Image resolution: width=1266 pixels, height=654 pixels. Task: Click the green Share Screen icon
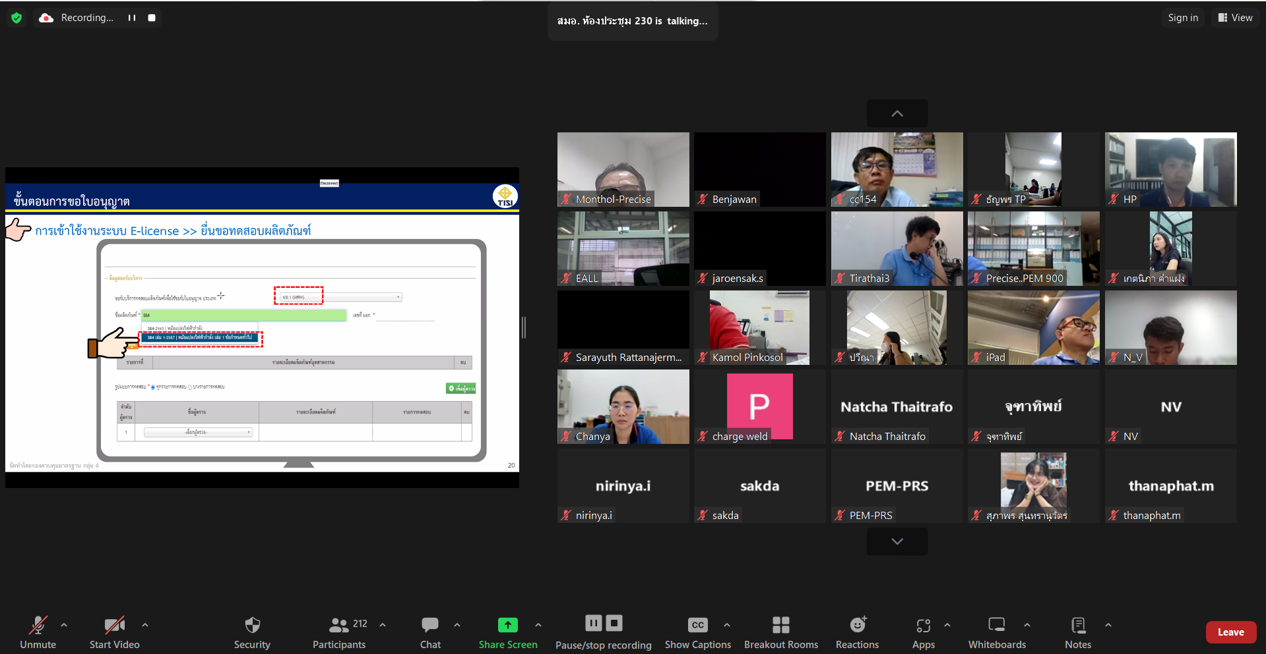[x=507, y=625]
